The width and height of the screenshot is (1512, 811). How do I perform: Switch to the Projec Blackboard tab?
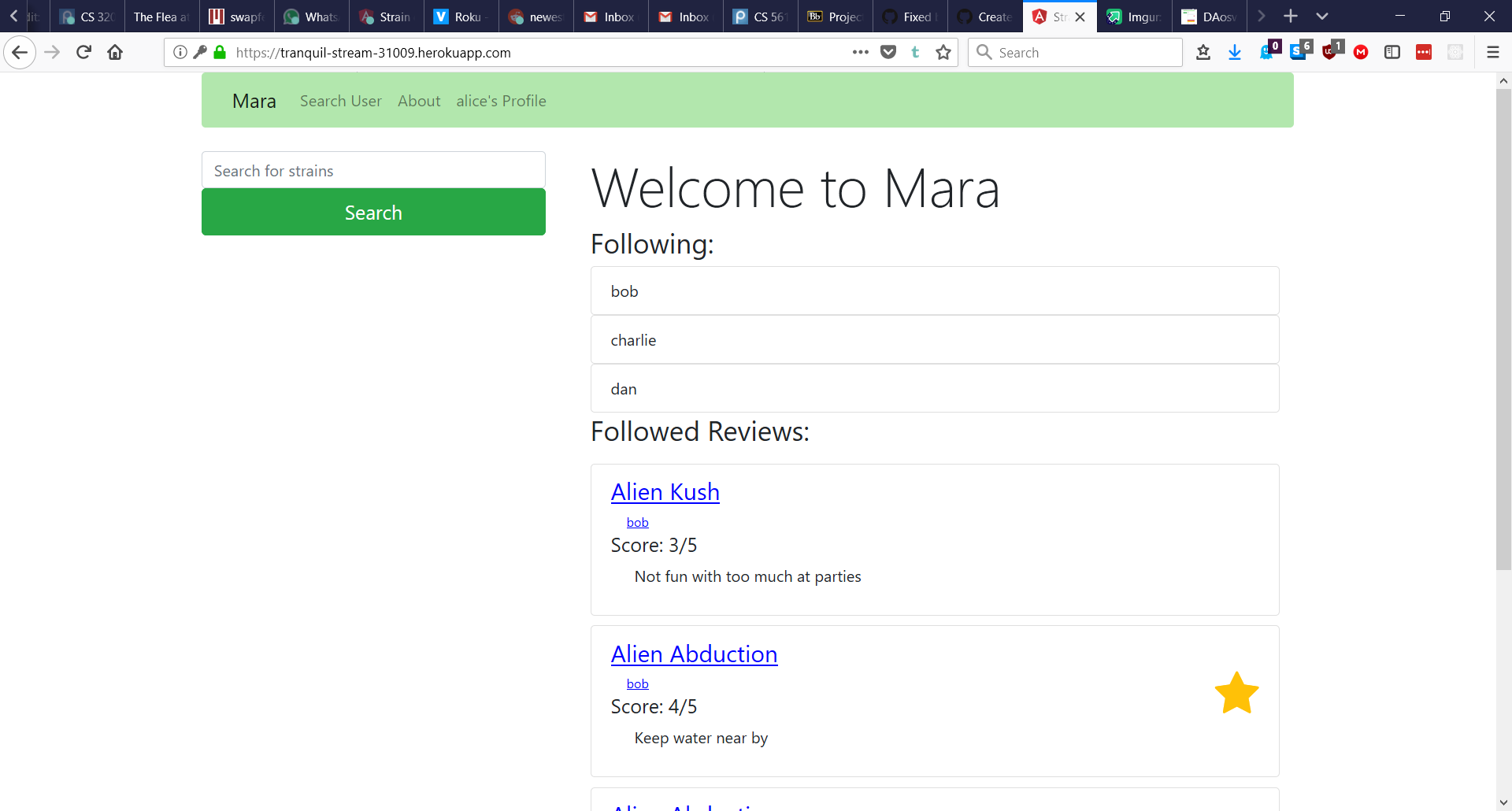(836, 17)
